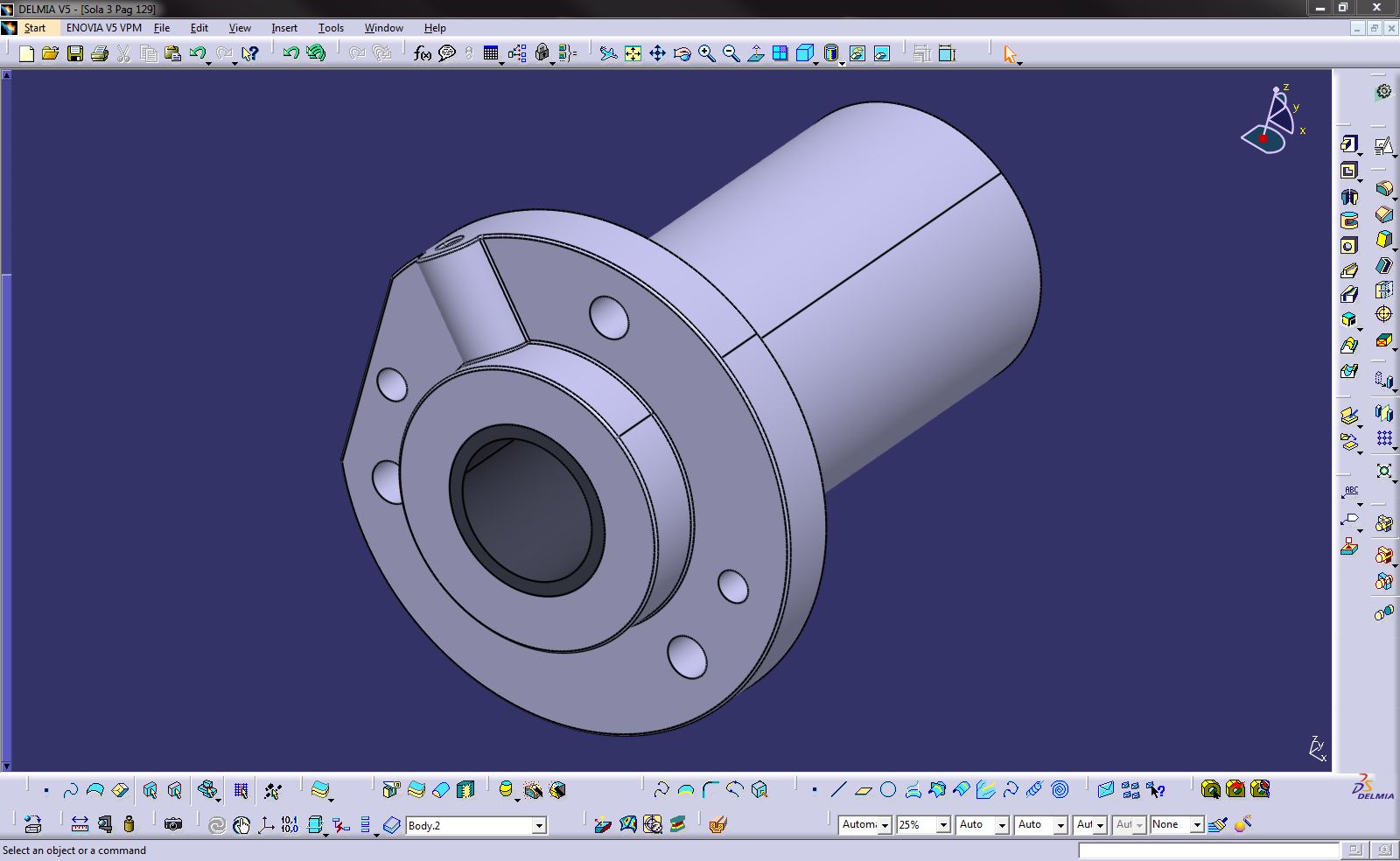Screen dimensions: 1400x861
Task: Click the Fit All In icon
Action: tap(633, 53)
